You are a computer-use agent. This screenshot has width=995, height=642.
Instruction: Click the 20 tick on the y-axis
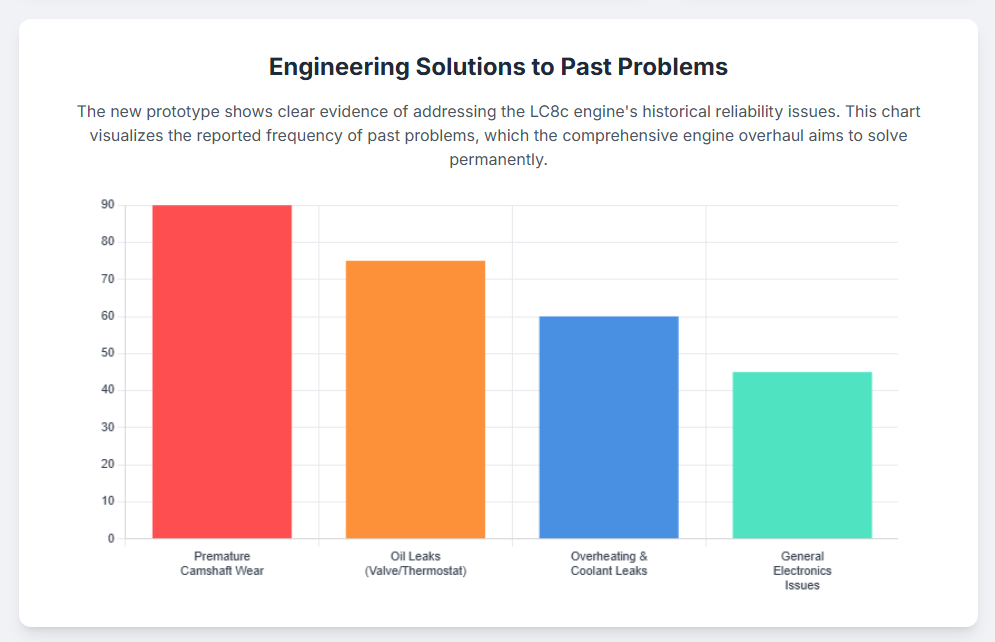pyautogui.click(x=107, y=464)
